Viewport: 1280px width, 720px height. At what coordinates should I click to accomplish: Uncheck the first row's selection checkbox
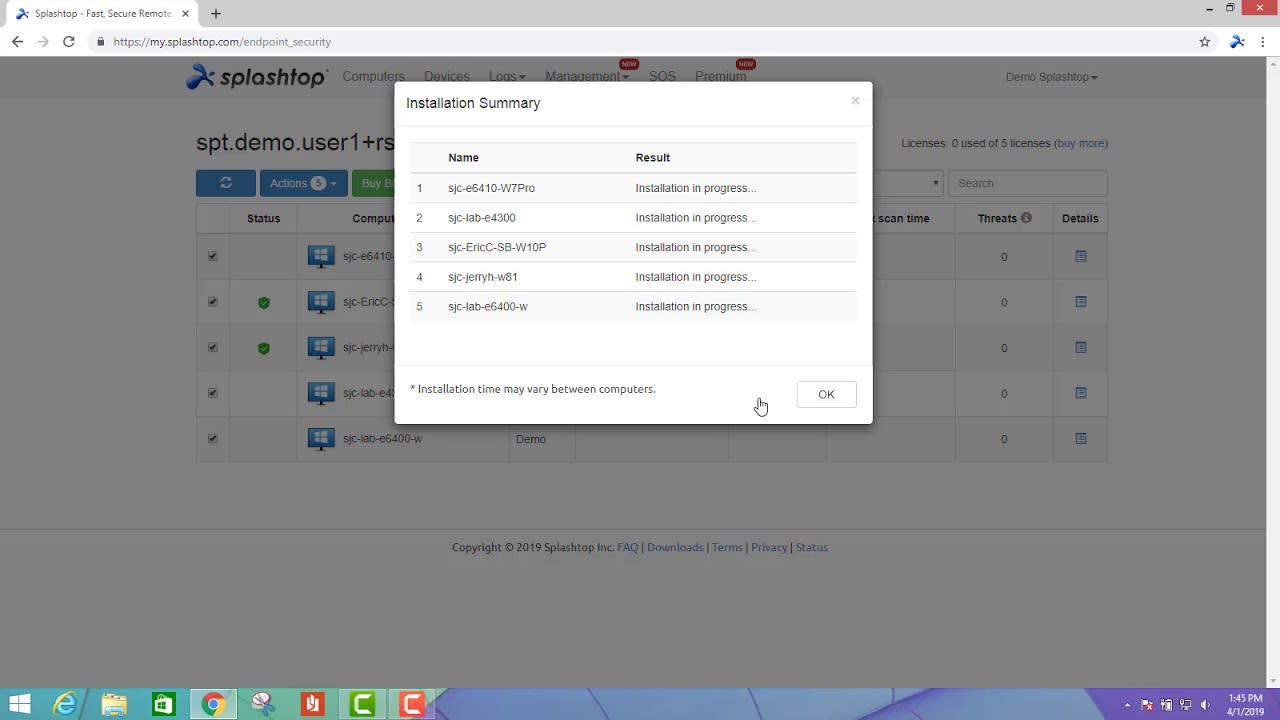click(212, 256)
